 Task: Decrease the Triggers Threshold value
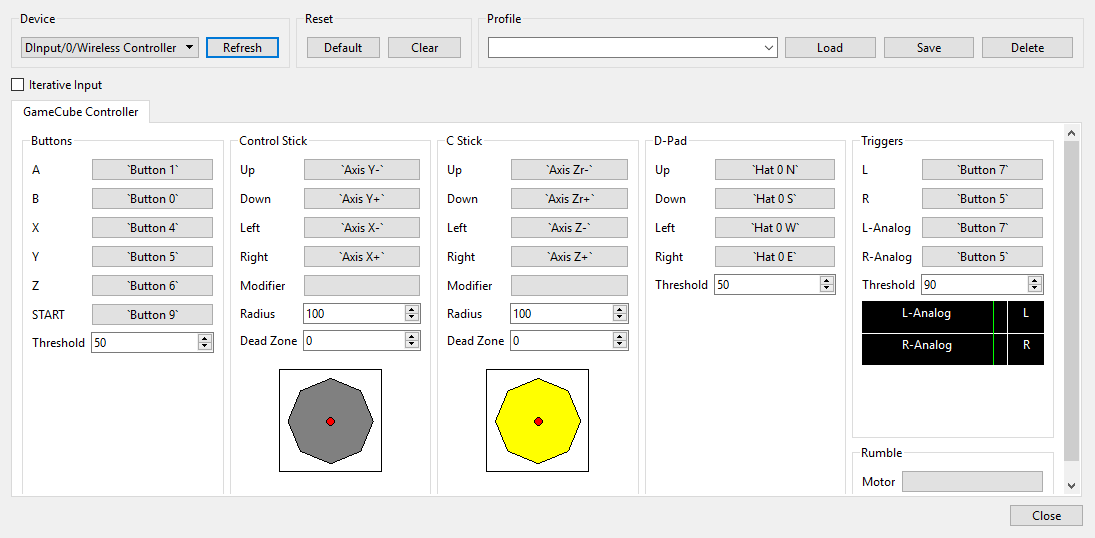1035,289
